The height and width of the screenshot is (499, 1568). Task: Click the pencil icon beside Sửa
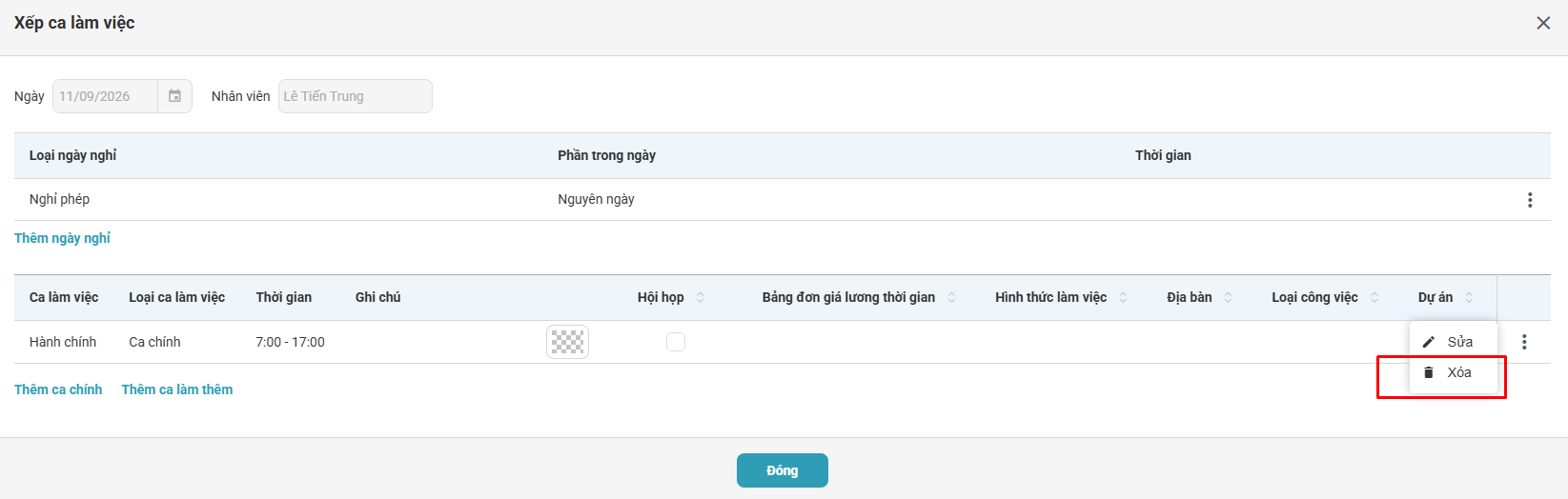[1428, 342]
